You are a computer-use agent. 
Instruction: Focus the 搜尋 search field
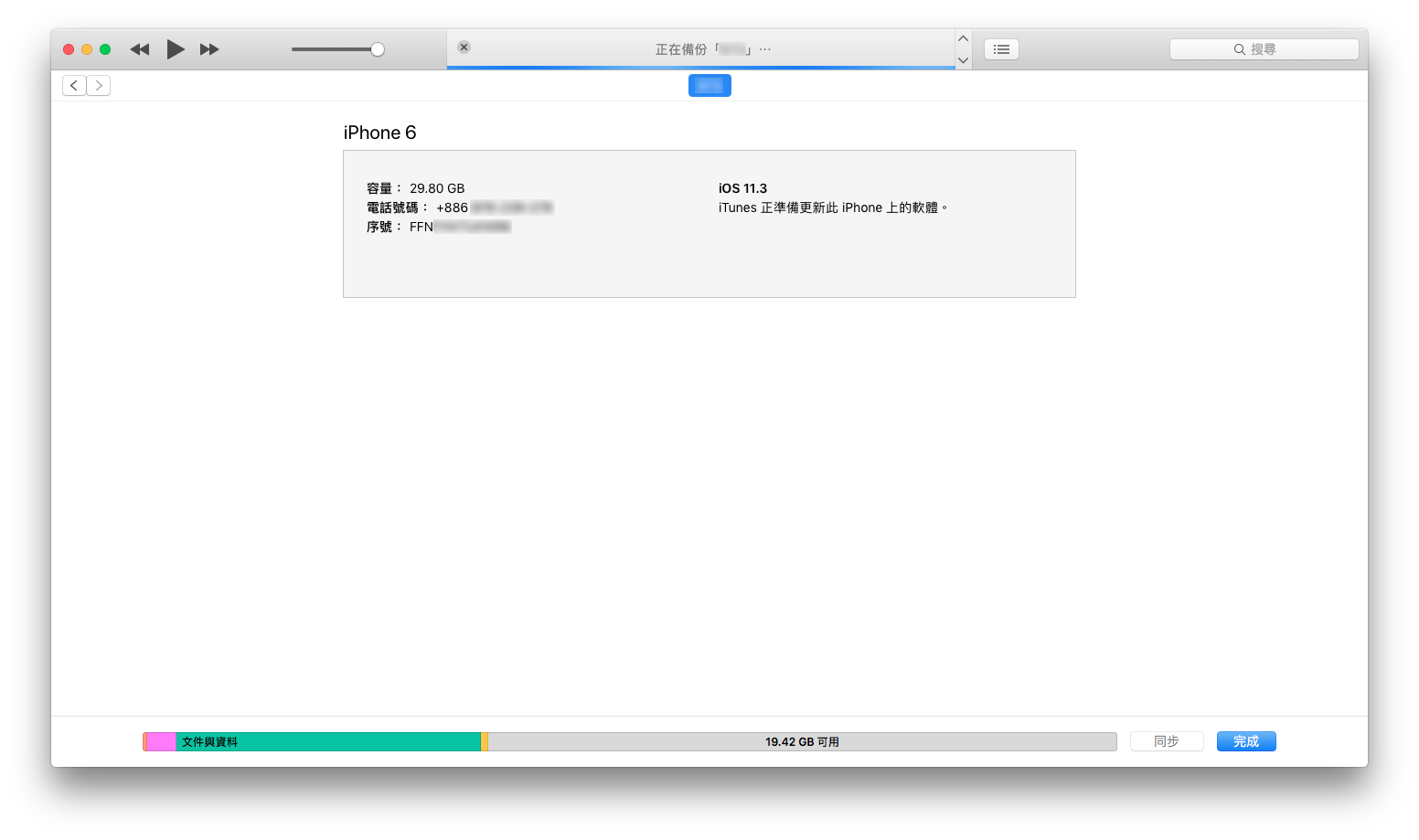click(x=1264, y=49)
